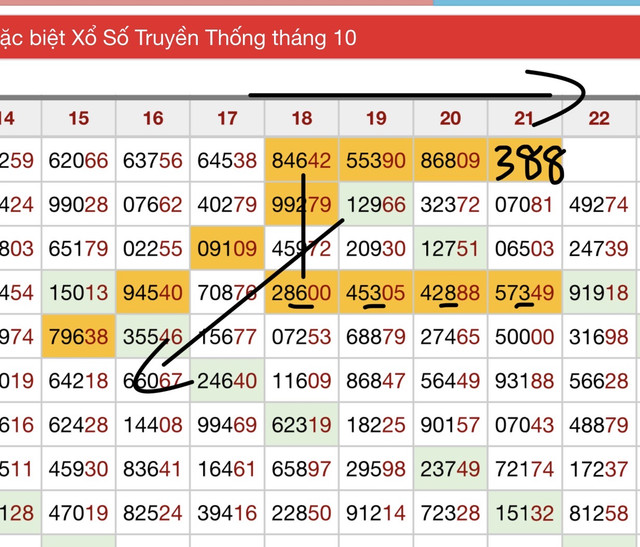Select orange cell 79638
This screenshot has width=640, height=547.
pyautogui.click(x=78, y=336)
